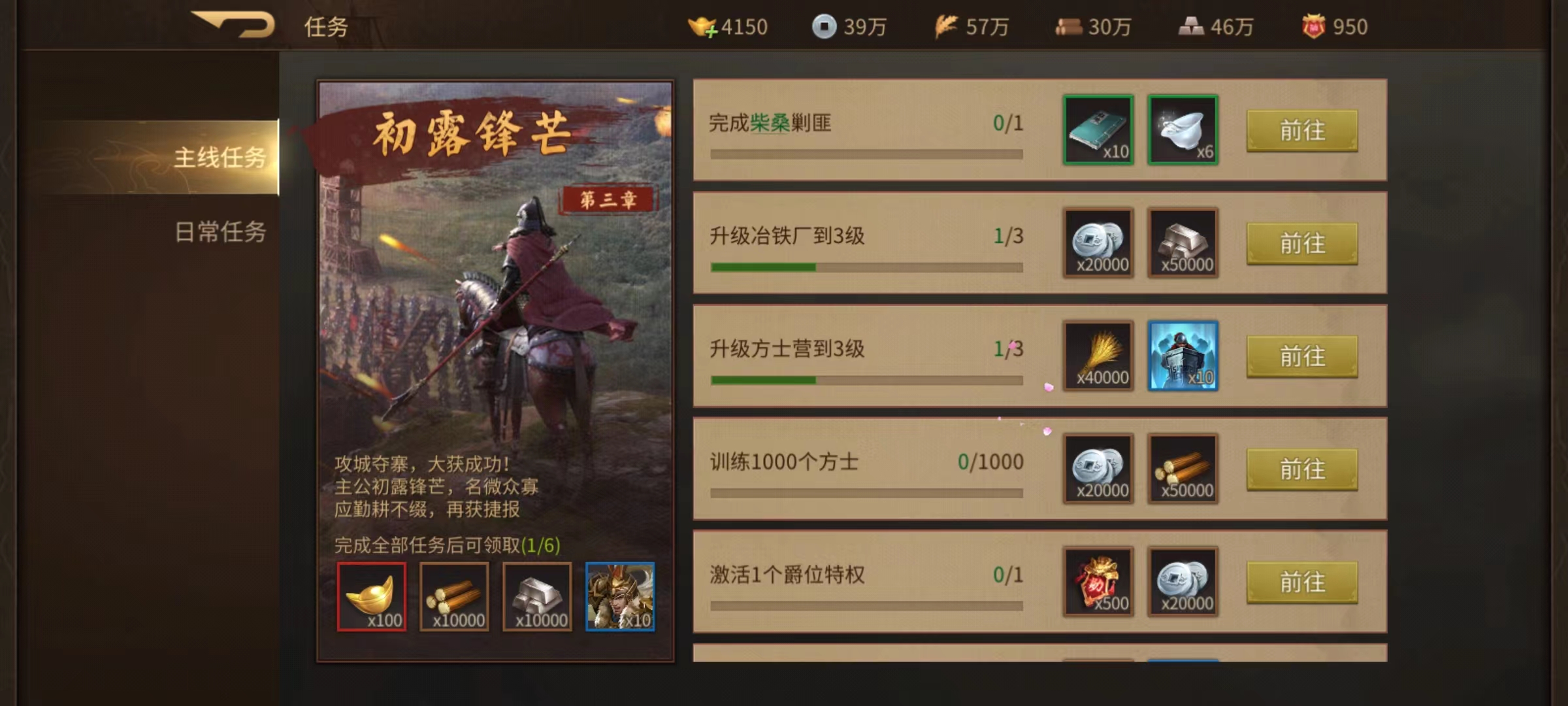View the hero portrait x10 chapter reward

(x=620, y=596)
